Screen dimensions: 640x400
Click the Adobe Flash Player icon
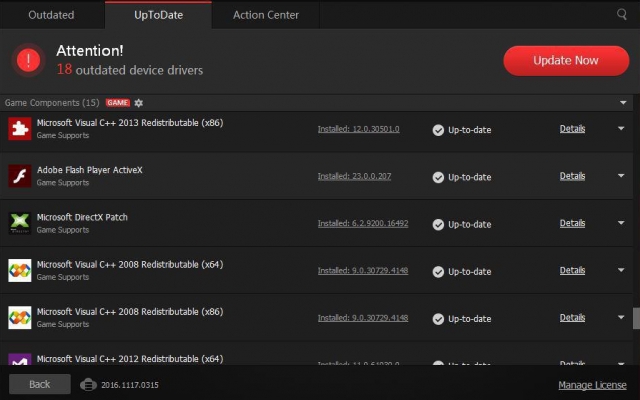click(x=20, y=176)
